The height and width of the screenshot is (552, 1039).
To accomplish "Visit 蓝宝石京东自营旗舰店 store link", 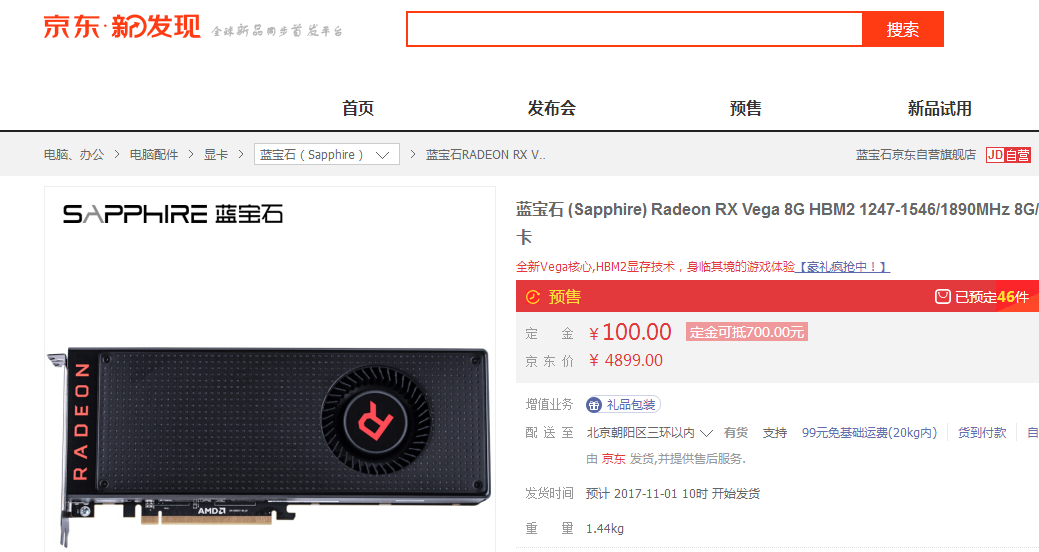I will [x=916, y=154].
